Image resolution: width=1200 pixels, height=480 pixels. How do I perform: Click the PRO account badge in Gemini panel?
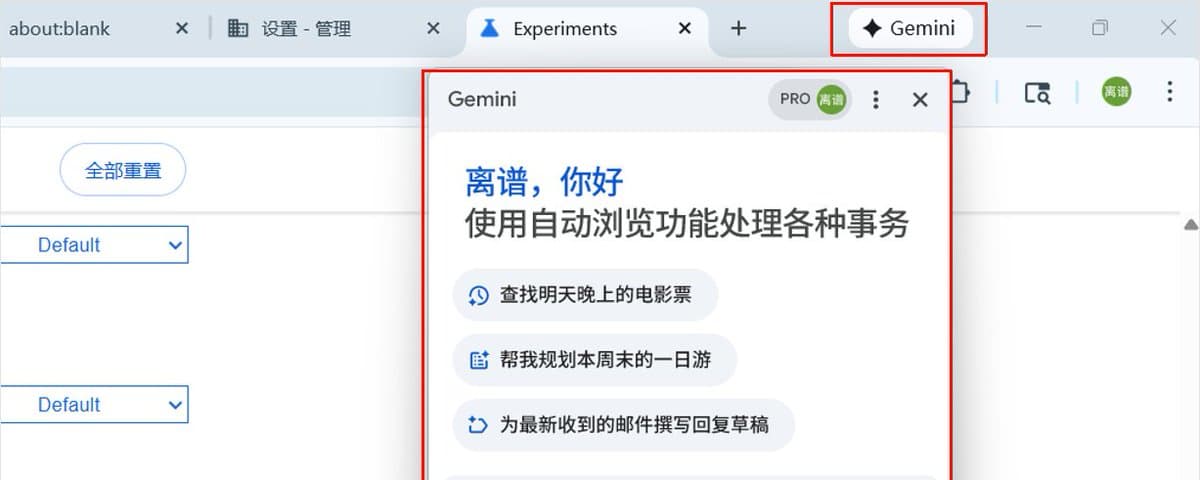tap(809, 99)
